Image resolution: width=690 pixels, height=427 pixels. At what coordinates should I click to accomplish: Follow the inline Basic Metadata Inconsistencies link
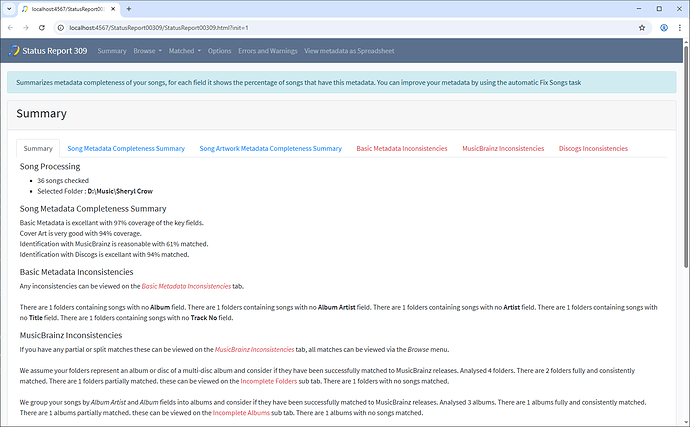pos(186,286)
